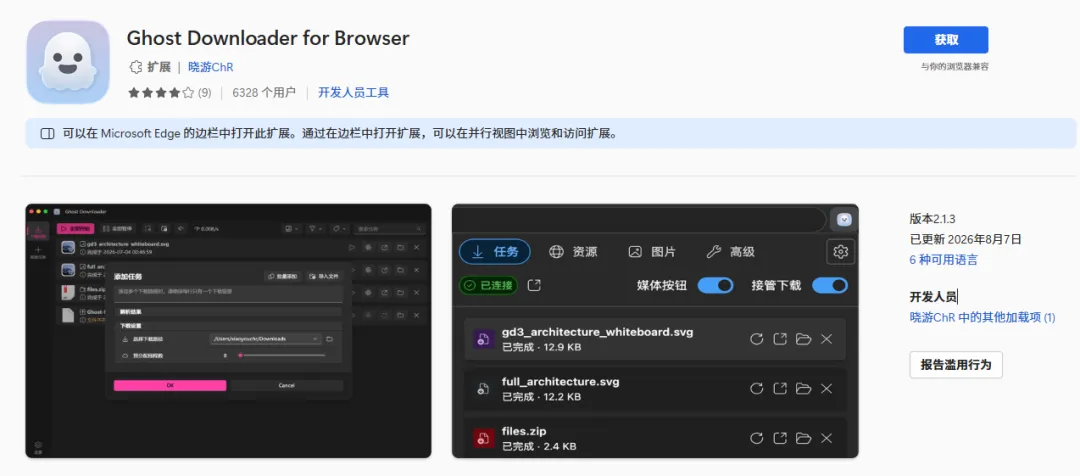Click the plus add-task sidebar icon in app screenshot

[38, 251]
